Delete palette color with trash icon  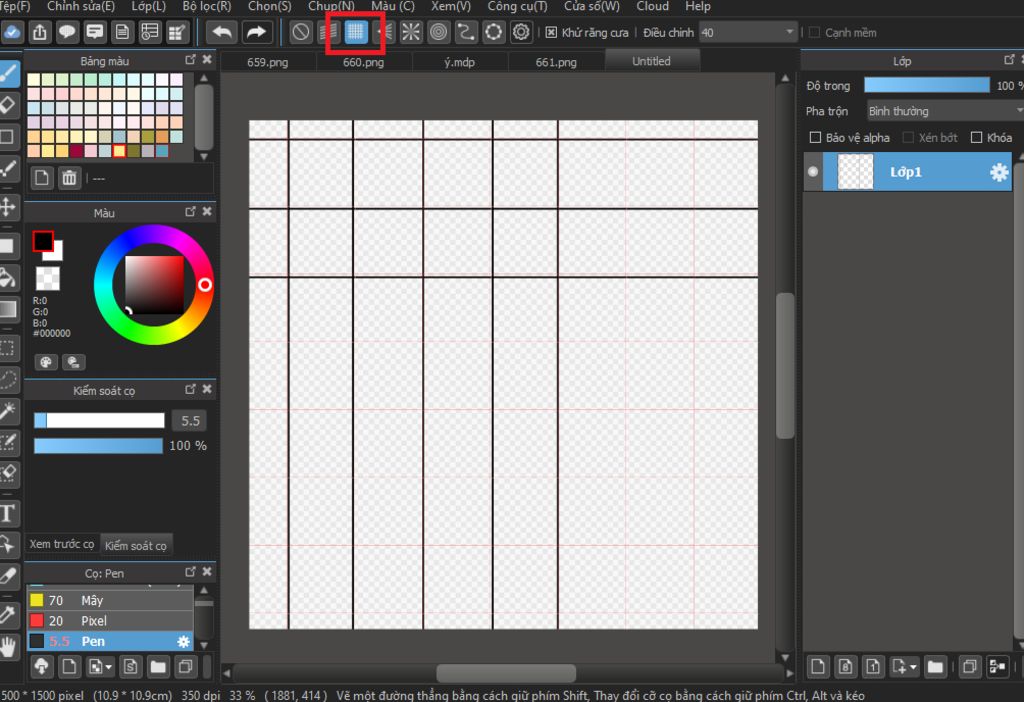pos(69,178)
